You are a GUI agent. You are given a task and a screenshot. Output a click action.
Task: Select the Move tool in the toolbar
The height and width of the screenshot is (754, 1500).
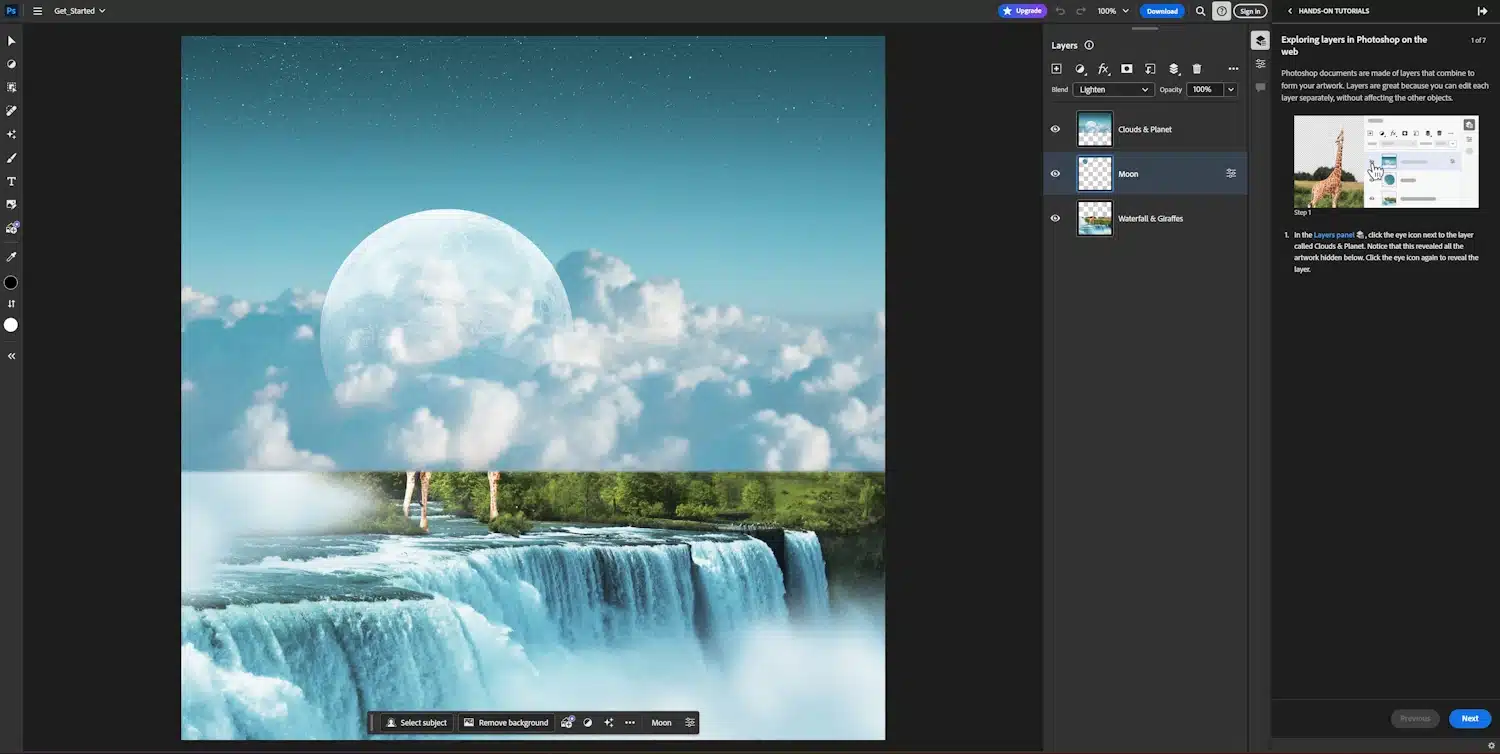(12, 41)
